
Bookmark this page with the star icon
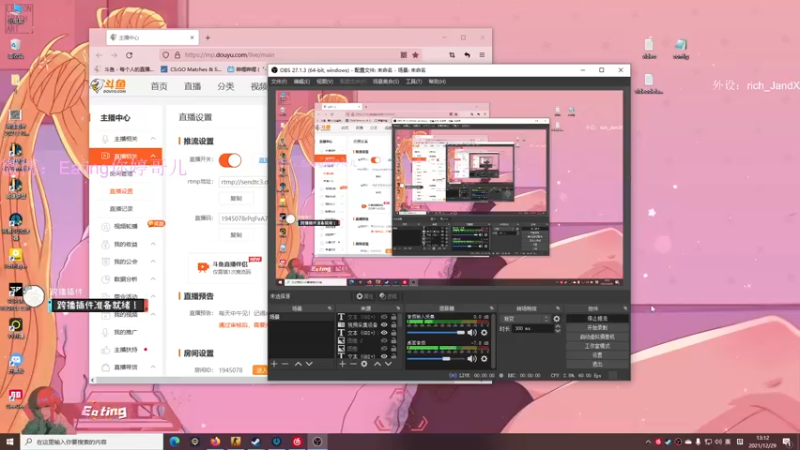coord(415,55)
